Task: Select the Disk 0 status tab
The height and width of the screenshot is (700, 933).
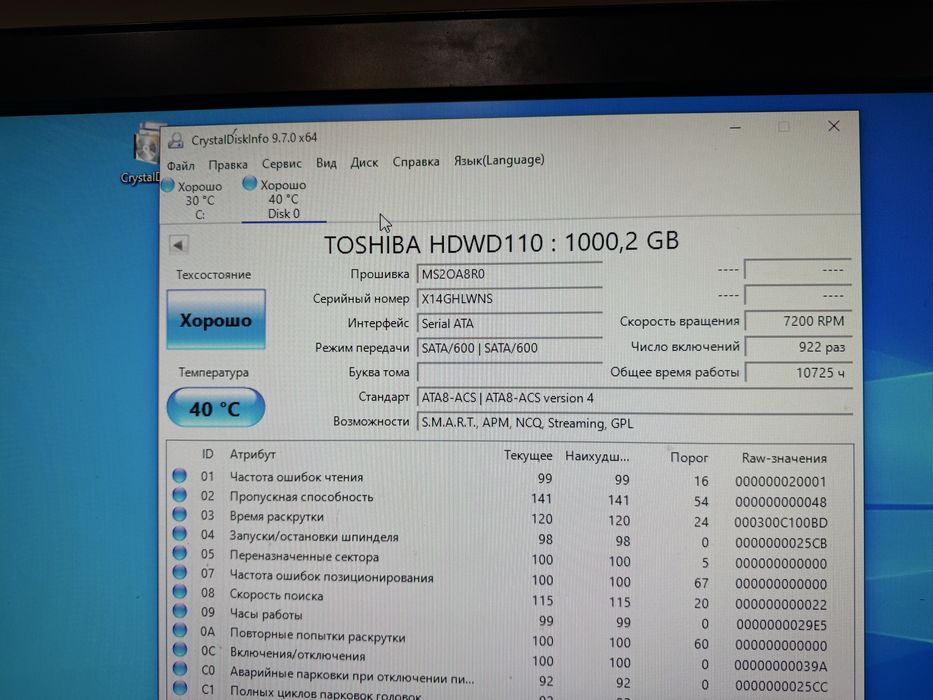Action: coord(283,199)
